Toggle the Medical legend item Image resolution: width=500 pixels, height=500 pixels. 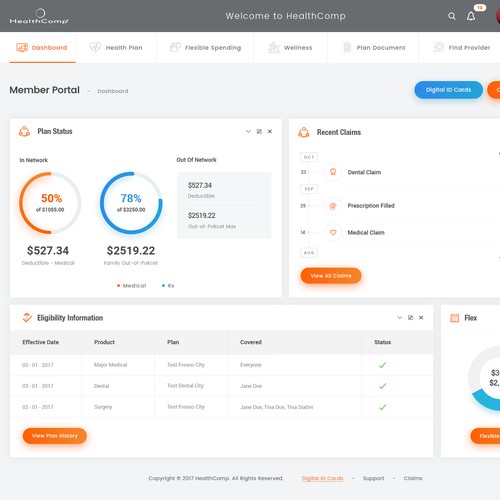click(132, 286)
